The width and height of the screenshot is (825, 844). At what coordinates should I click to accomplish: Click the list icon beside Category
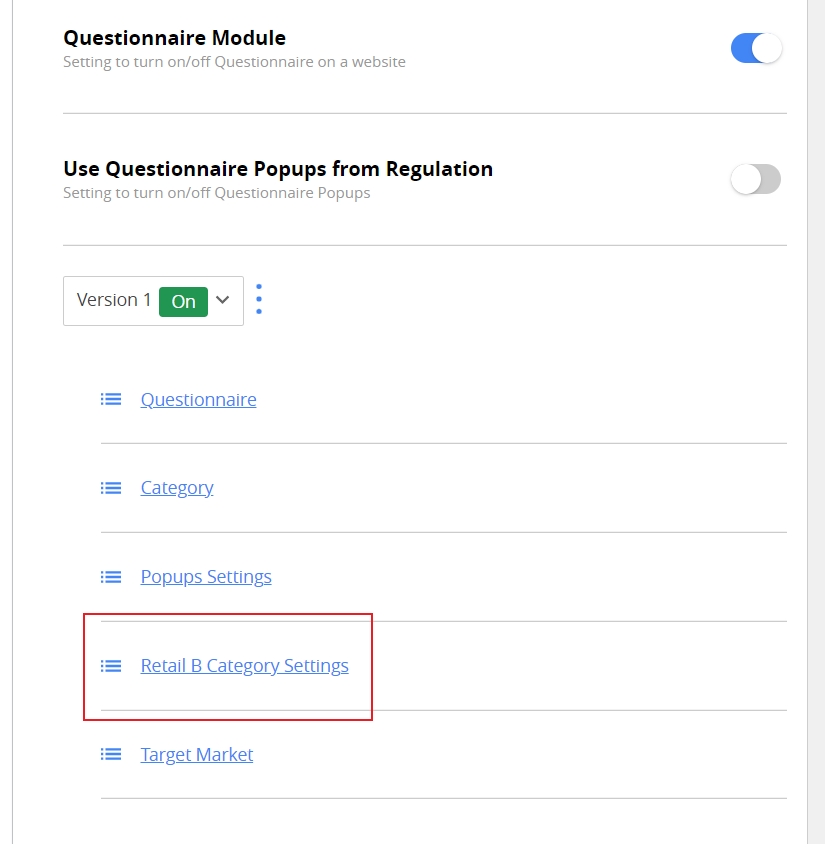pyautogui.click(x=111, y=487)
